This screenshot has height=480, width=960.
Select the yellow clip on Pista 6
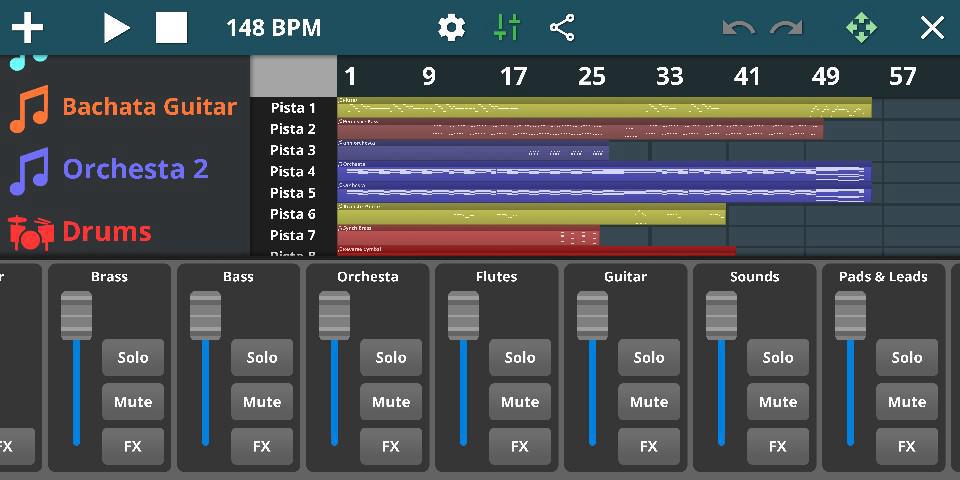(531, 214)
